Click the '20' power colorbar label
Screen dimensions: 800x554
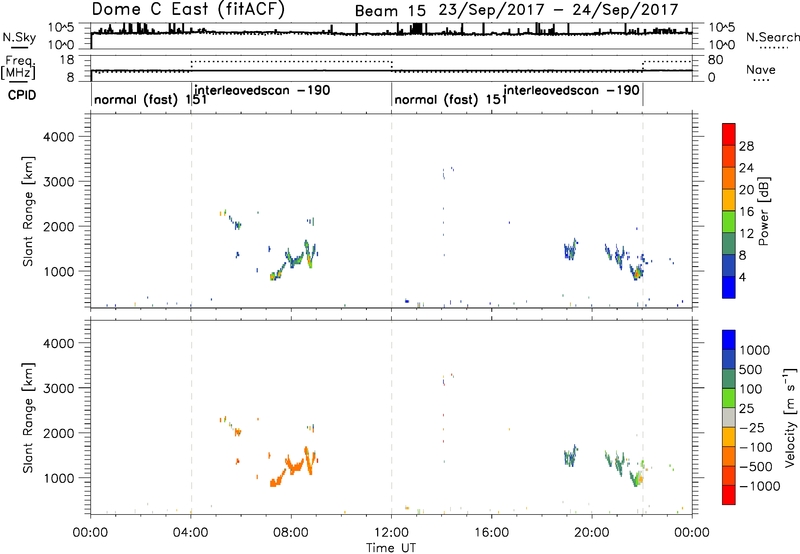[746, 190]
